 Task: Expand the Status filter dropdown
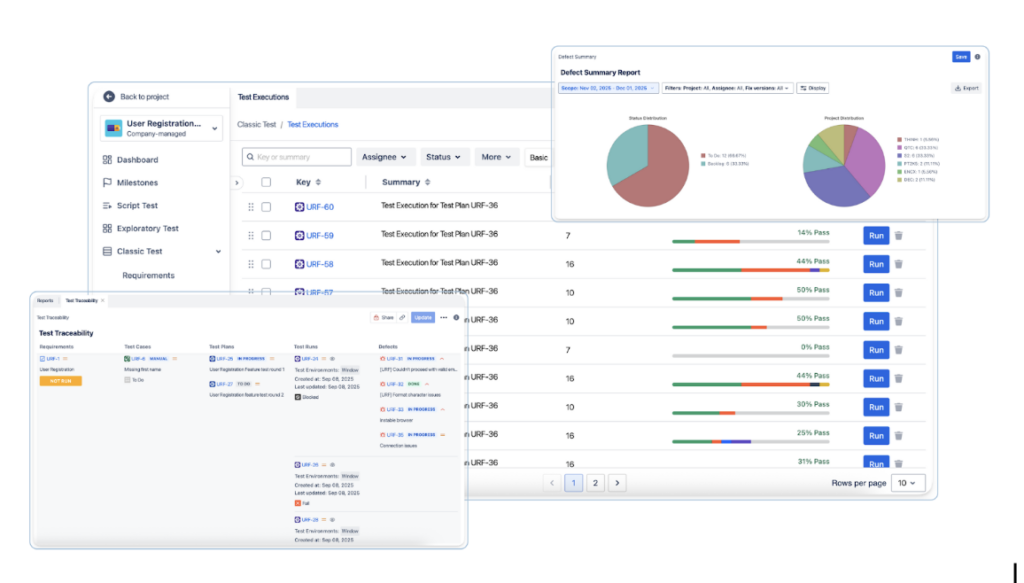443,157
